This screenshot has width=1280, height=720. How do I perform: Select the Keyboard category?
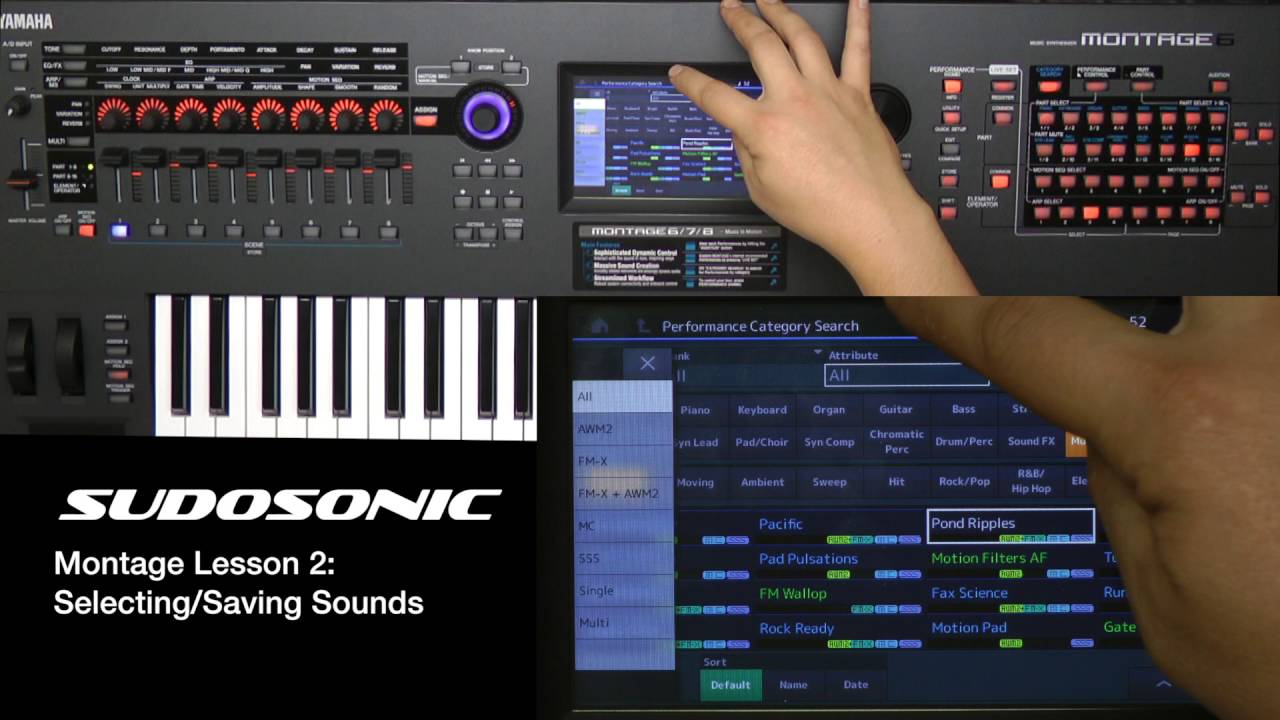coord(762,409)
